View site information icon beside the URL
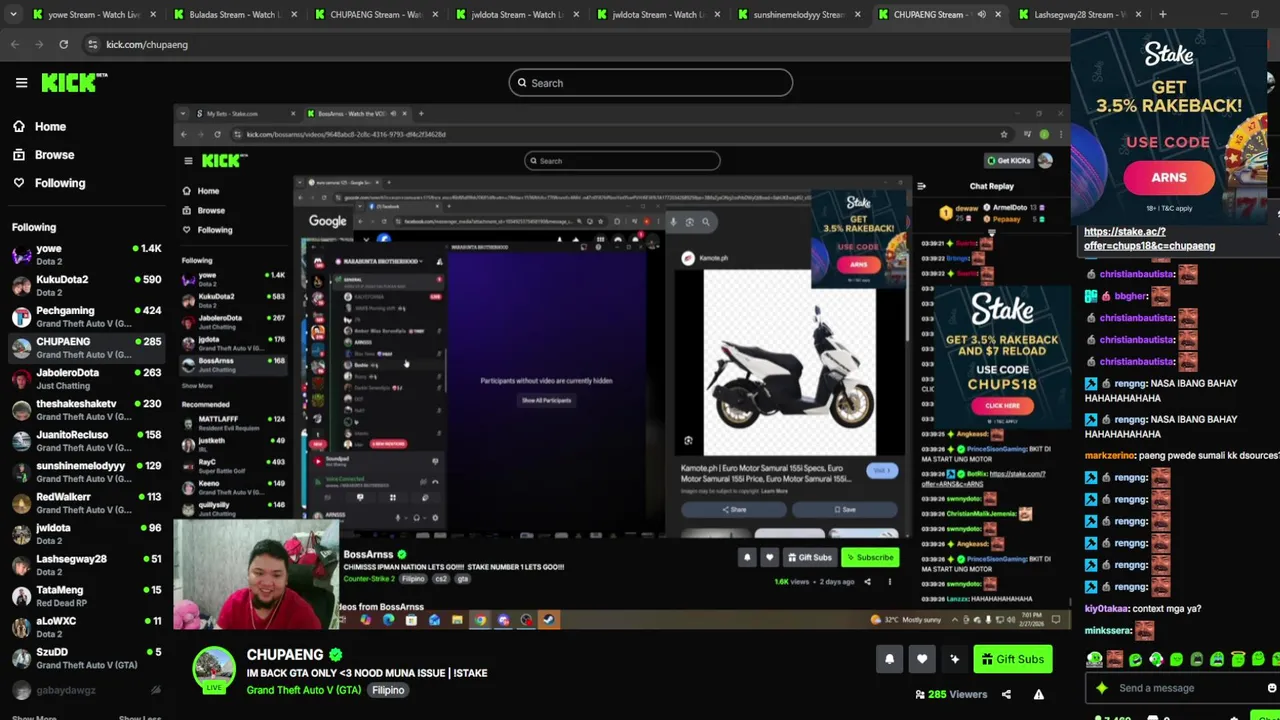The width and height of the screenshot is (1280, 720). 92,44
